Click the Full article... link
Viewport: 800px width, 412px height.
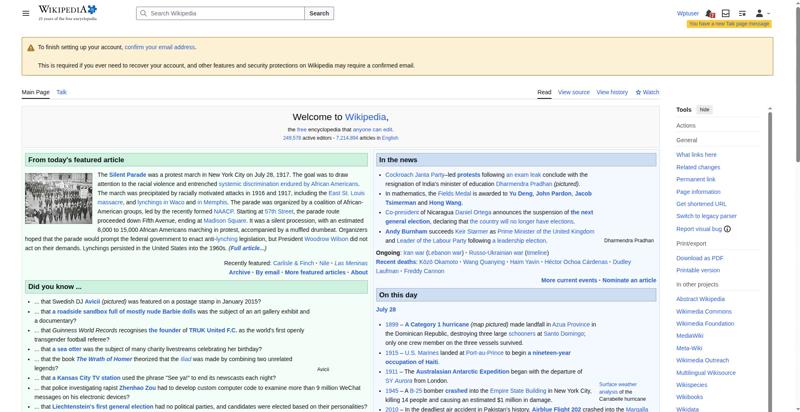[x=247, y=248]
